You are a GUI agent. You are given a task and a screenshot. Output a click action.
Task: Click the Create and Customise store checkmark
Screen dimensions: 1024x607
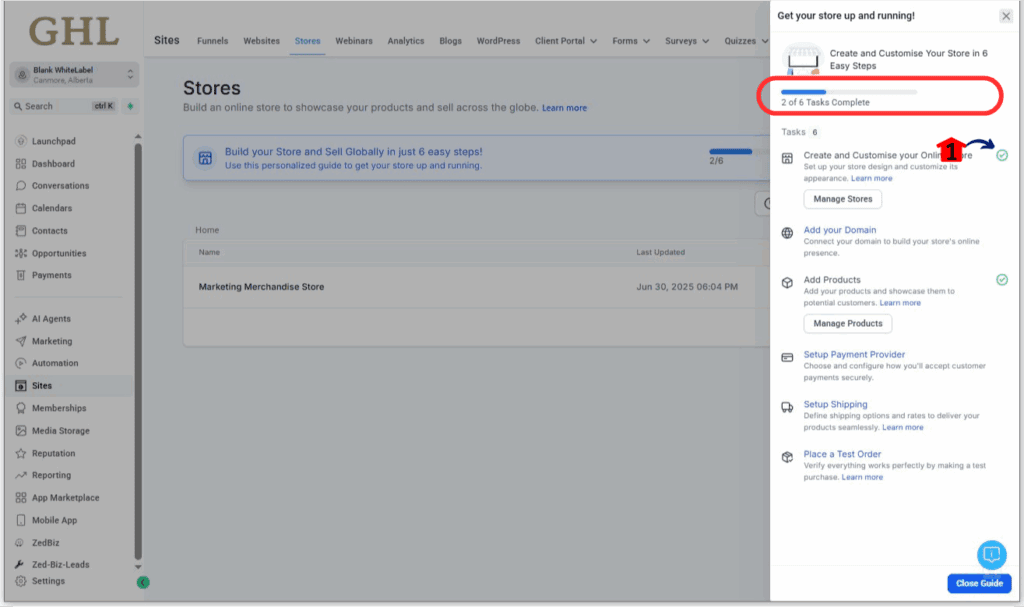(x=1002, y=156)
